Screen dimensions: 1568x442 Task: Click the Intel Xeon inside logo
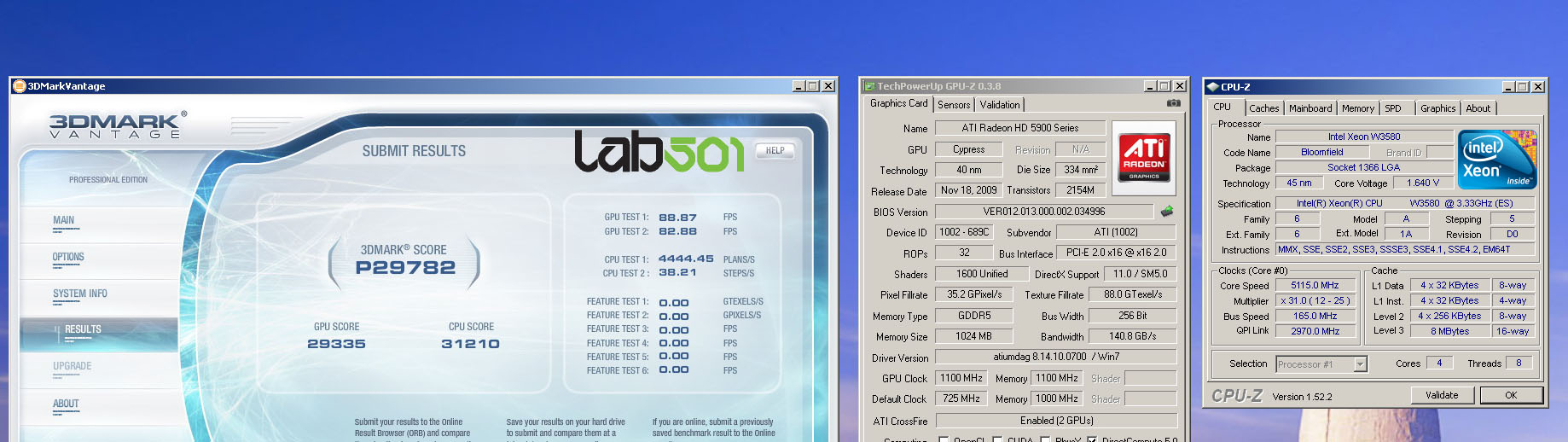[1497, 160]
